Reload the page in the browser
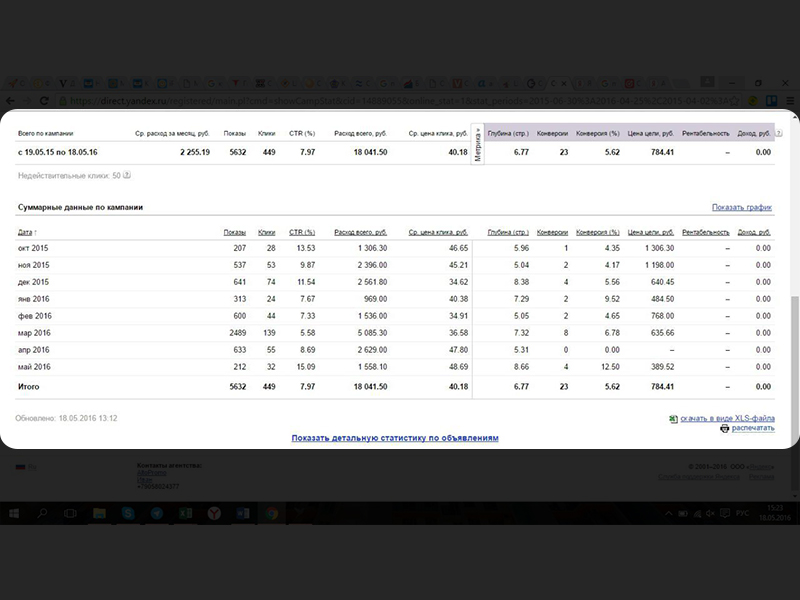The image size is (800, 600). click(x=44, y=101)
